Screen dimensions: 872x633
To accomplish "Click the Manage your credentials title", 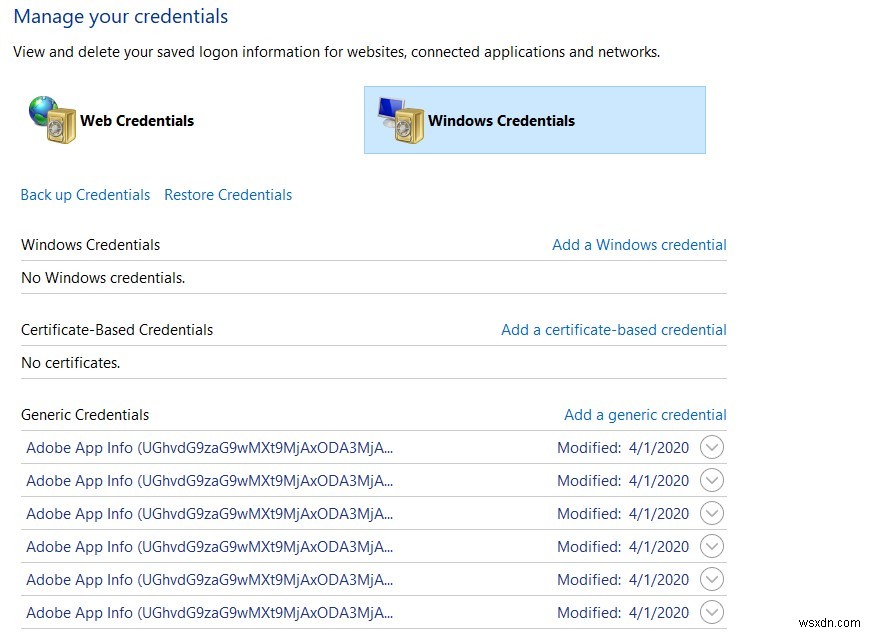I will 121,17.
